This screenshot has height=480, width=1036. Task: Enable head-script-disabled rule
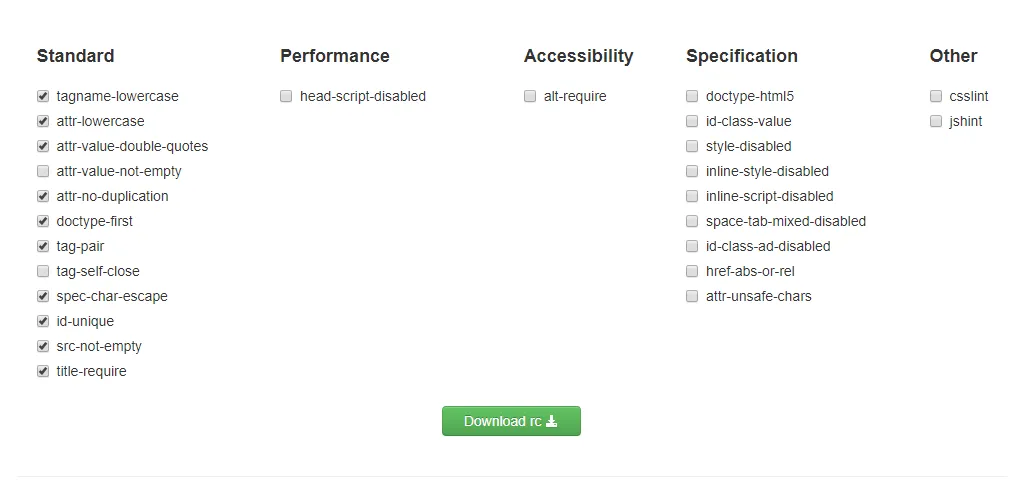(286, 97)
